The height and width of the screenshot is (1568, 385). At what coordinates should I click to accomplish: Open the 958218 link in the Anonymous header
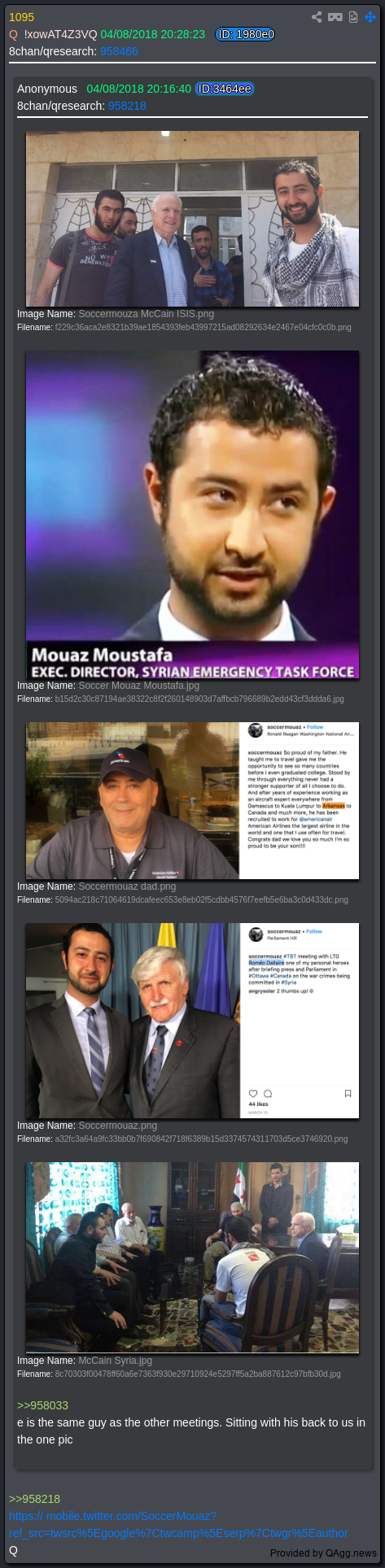pos(127,106)
